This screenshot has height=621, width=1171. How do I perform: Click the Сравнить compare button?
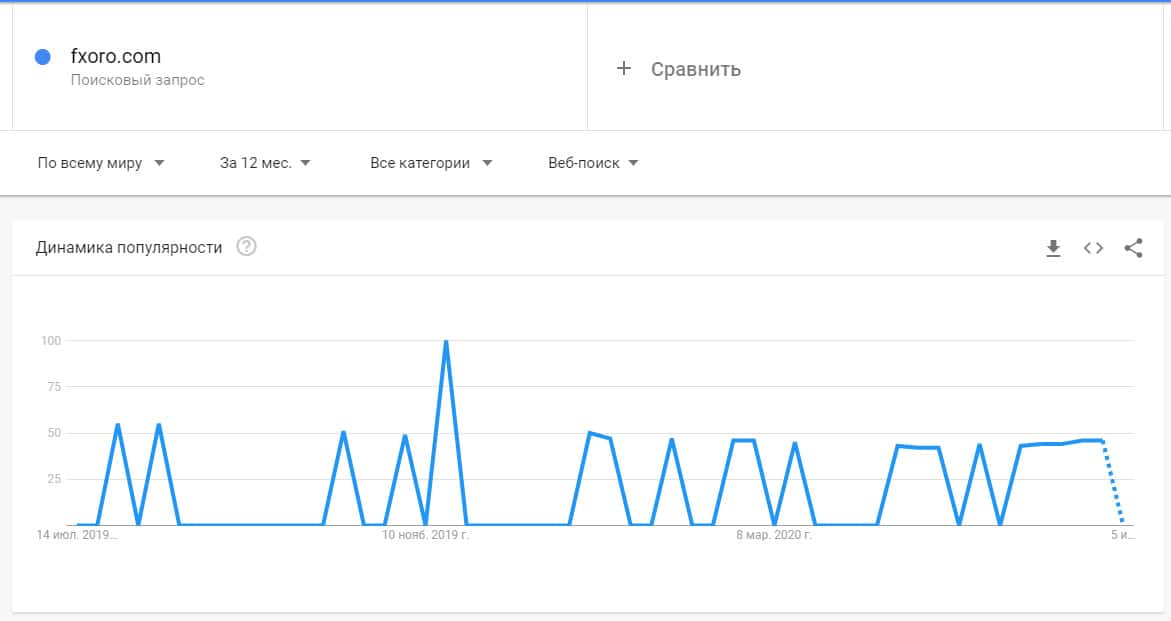tap(695, 69)
